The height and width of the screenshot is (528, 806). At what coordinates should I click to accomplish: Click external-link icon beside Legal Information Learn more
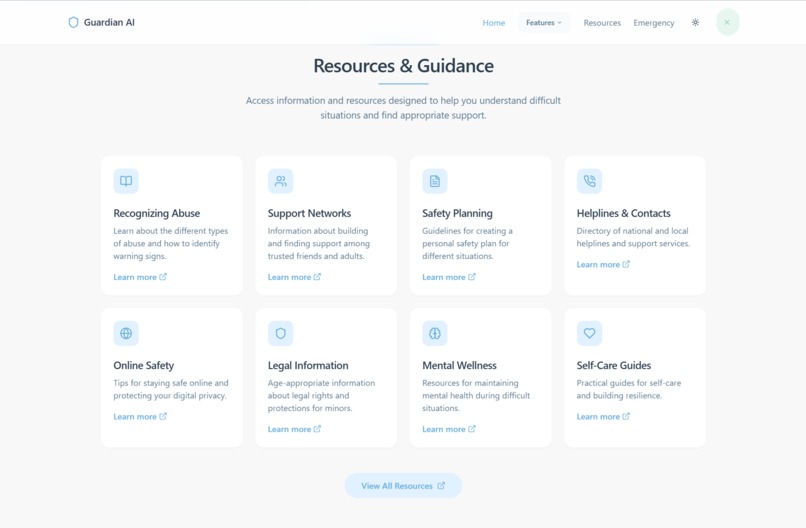317,429
